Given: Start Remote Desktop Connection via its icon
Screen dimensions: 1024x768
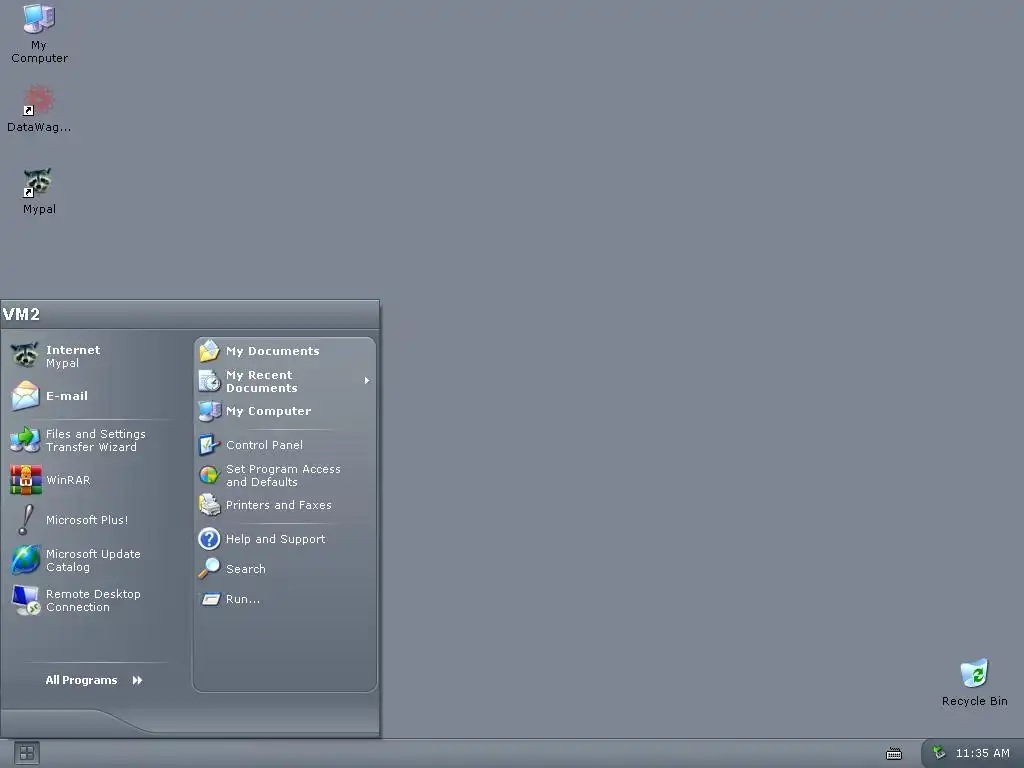Looking at the screenshot, I should pyautogui.click(x=25, y=600).
